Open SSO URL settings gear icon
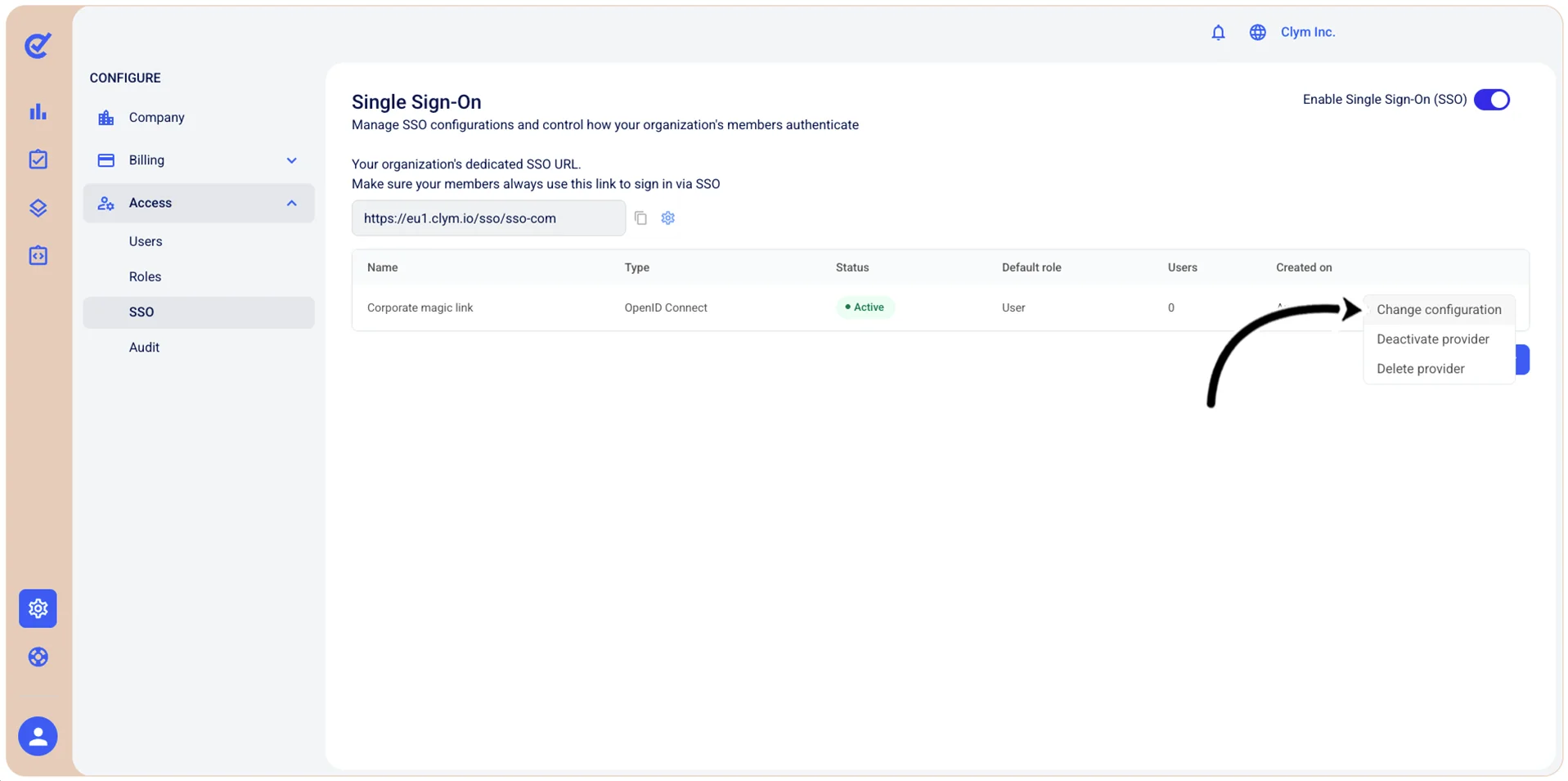 [x=668, y=218]
